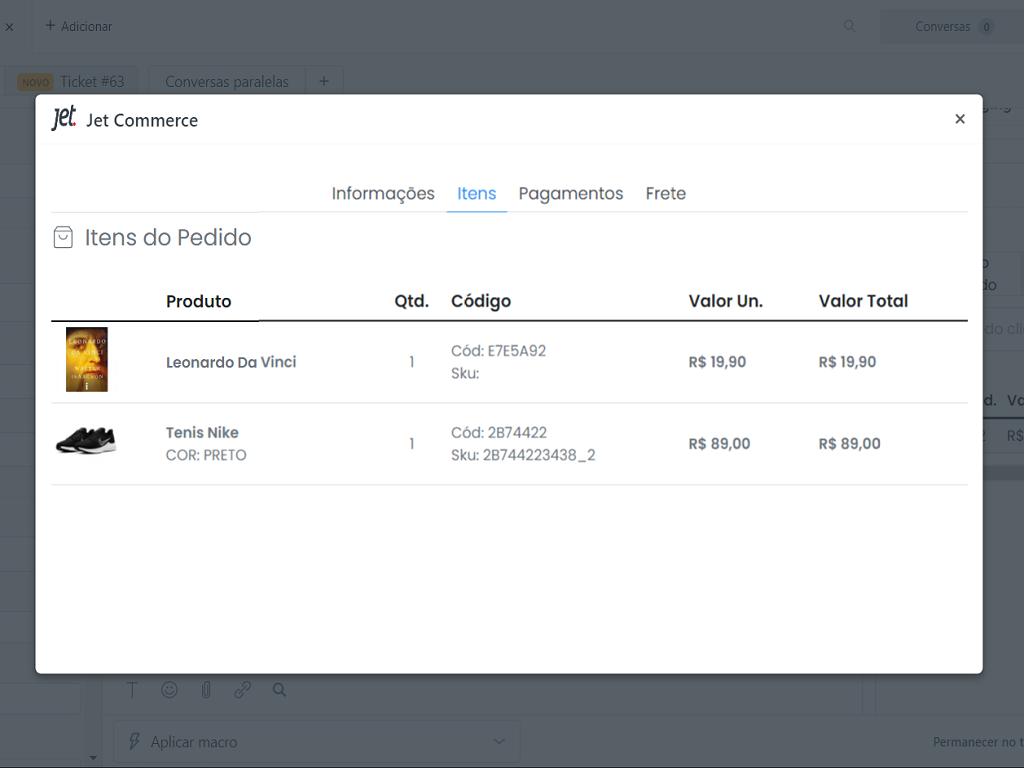Select the Itens tab

point(476,193)
